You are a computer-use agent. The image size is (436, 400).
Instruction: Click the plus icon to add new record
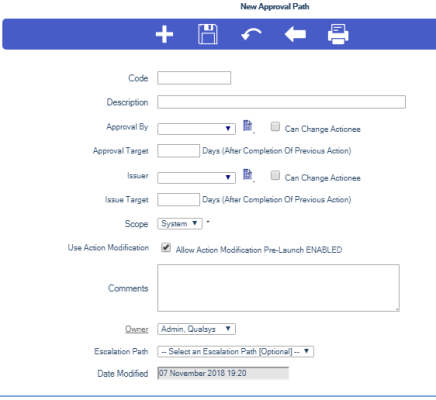click(x=164, y=34)
